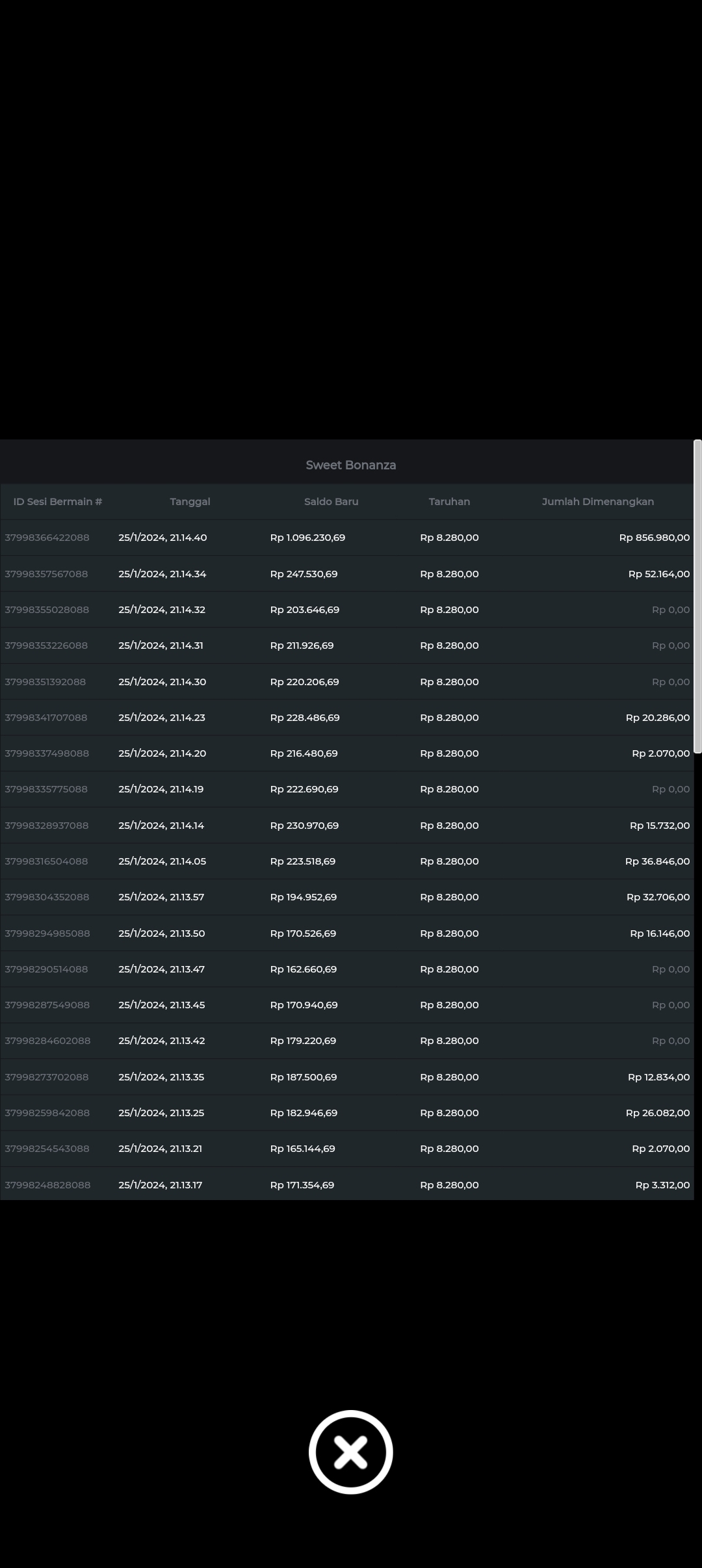
Task: Click the balance Rp 1.096.230,69 cell
Action: 307,538
